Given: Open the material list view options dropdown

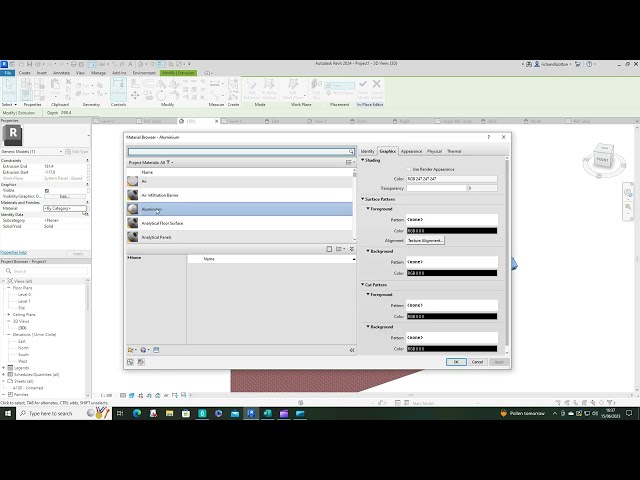Looking at the screenshot, I should coord(350,162).
